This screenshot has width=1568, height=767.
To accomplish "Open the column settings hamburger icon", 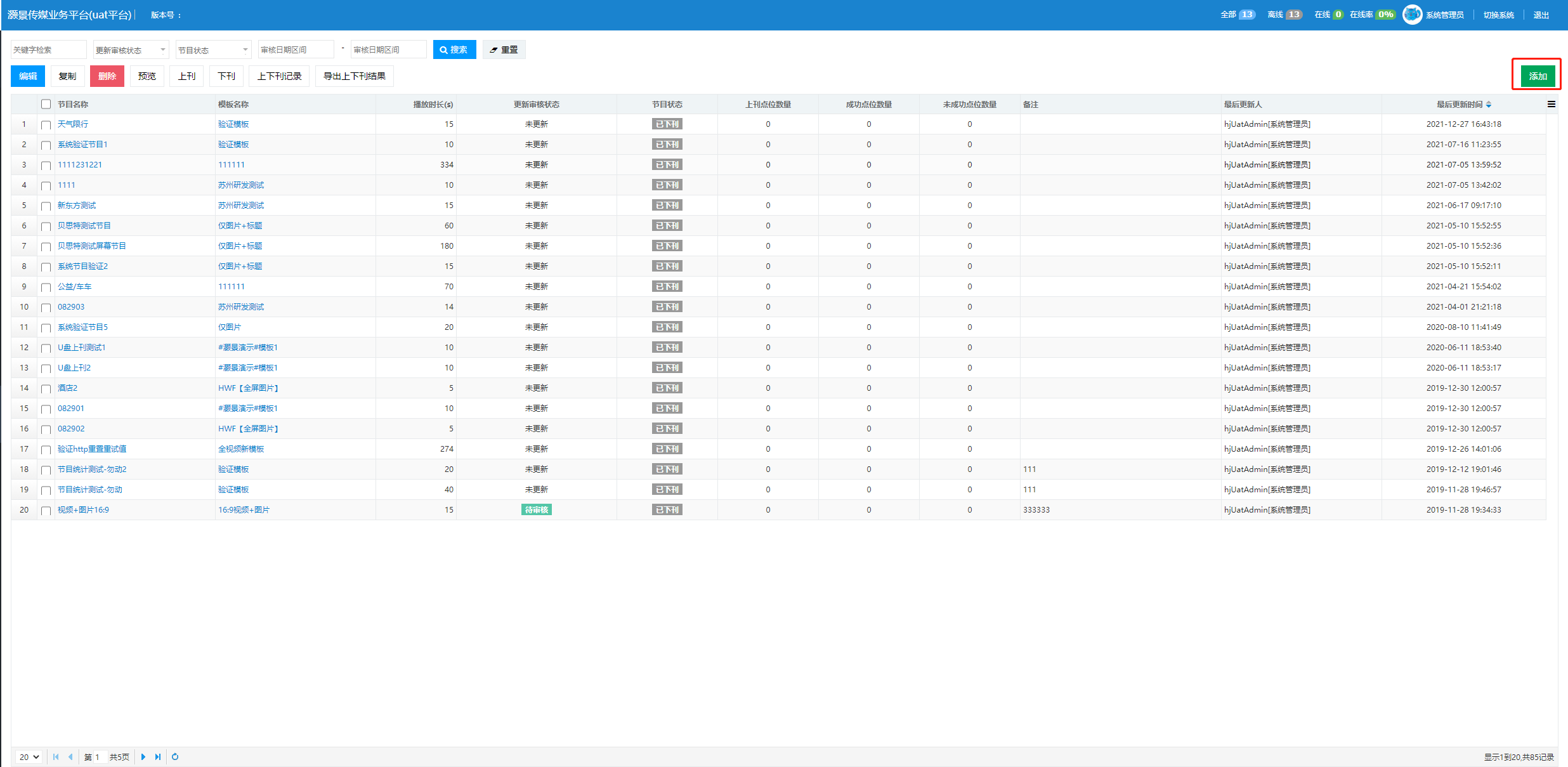I will pos(1551,104).
